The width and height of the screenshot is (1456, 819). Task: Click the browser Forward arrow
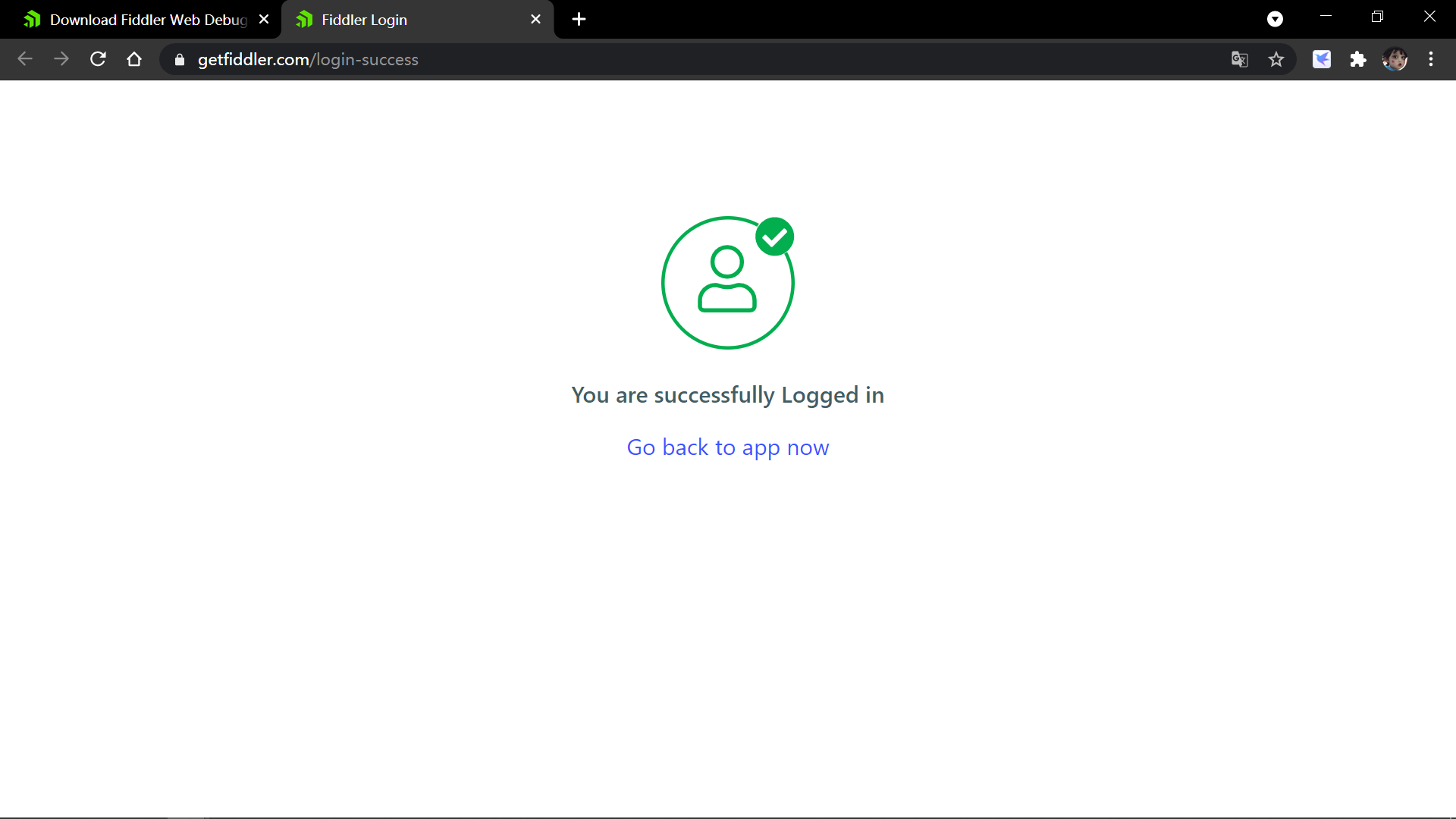(61, 59)
